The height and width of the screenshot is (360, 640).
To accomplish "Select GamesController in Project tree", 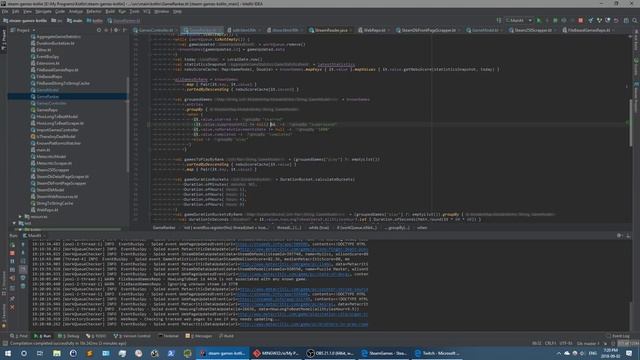I will point(51,103).
